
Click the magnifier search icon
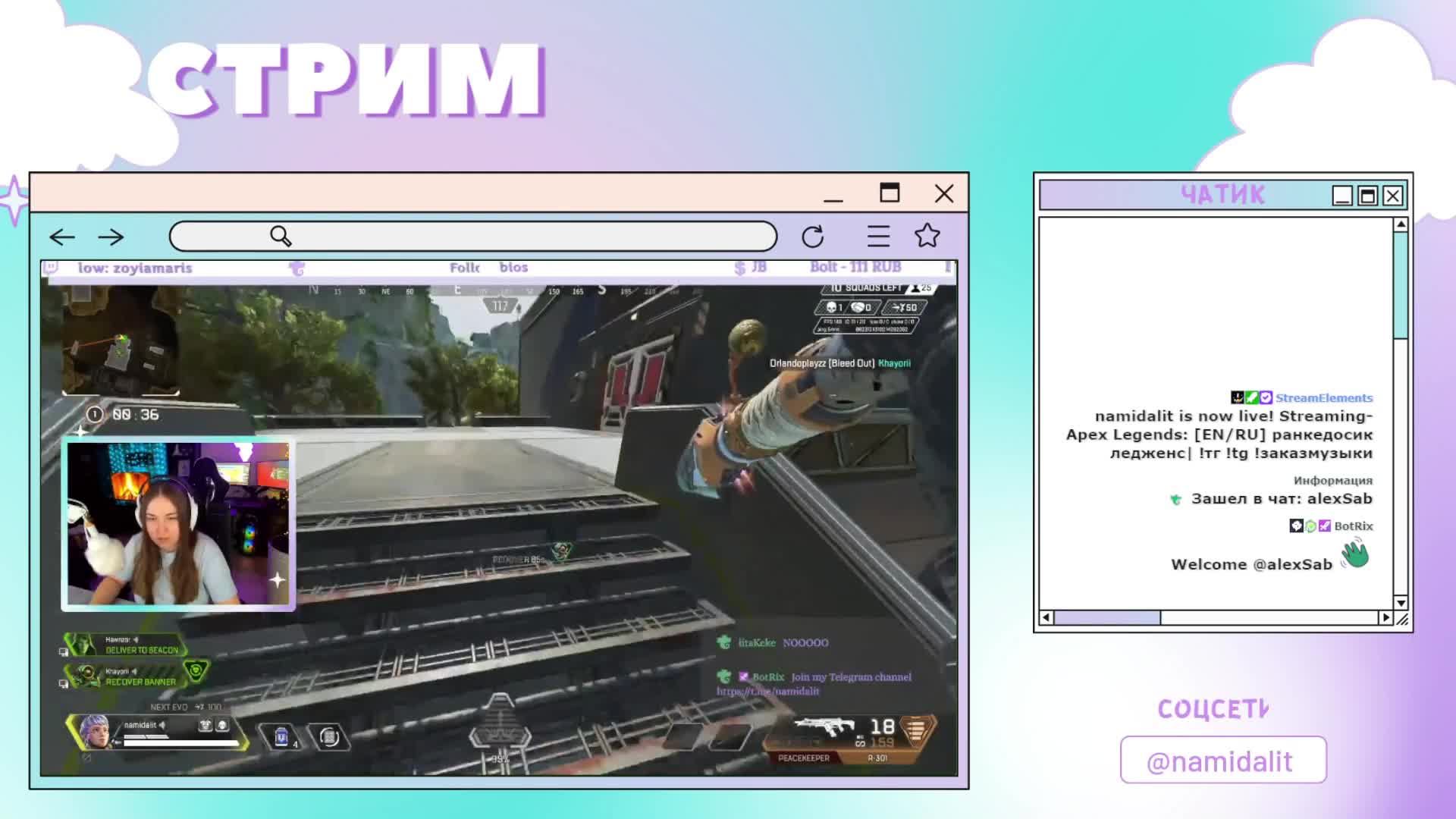tap(281, 237)
